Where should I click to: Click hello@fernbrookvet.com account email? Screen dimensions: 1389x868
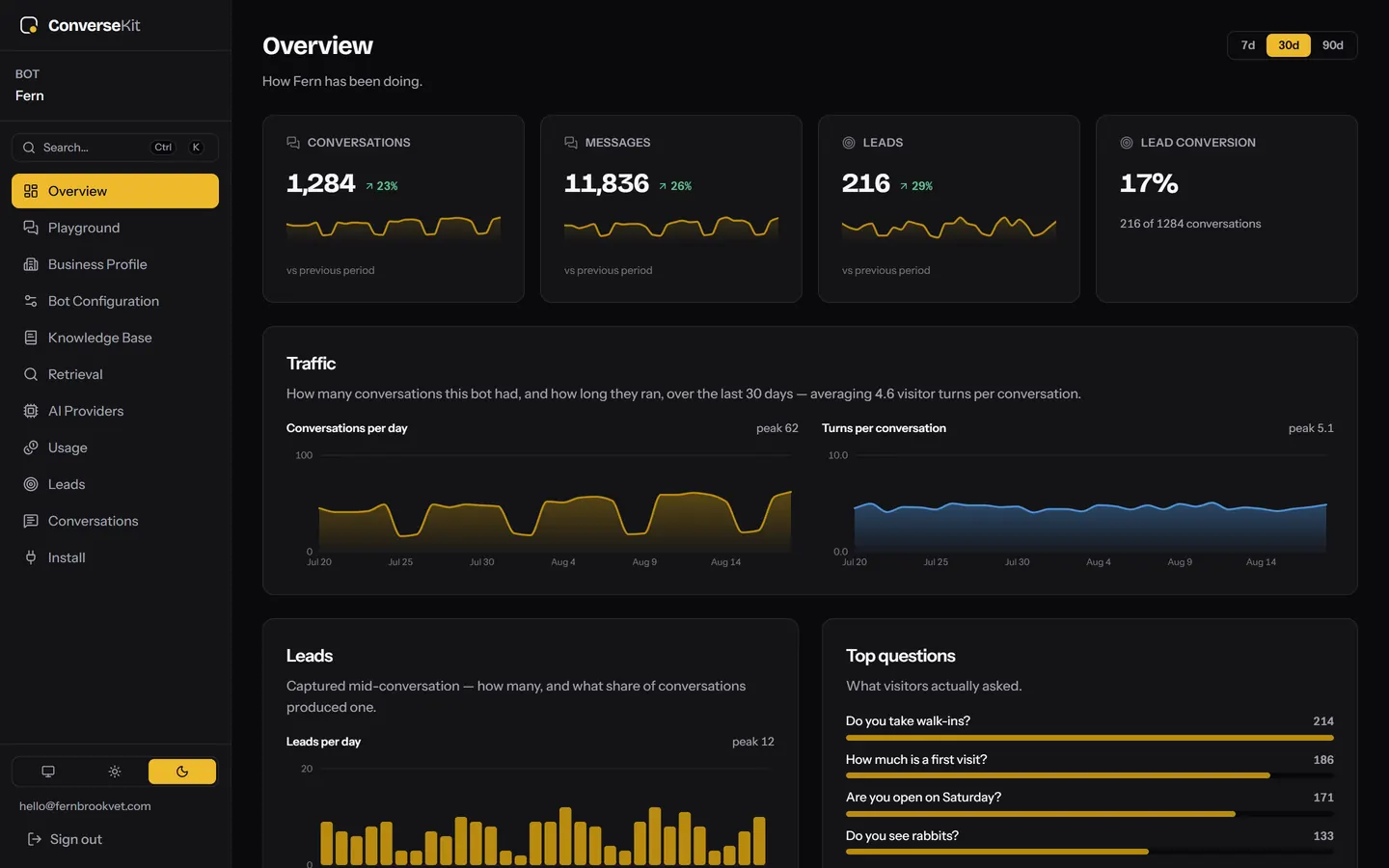point(85,806)
